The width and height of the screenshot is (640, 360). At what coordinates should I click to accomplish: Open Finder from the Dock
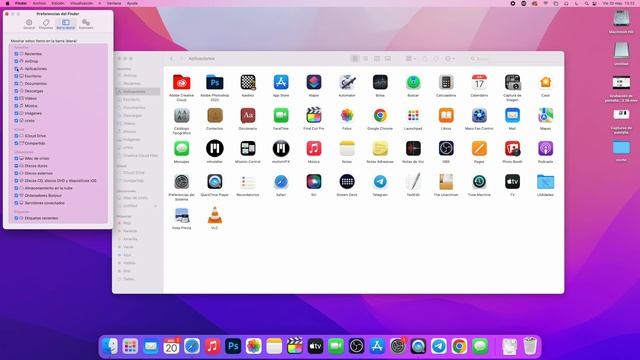[x=110, y=347]
